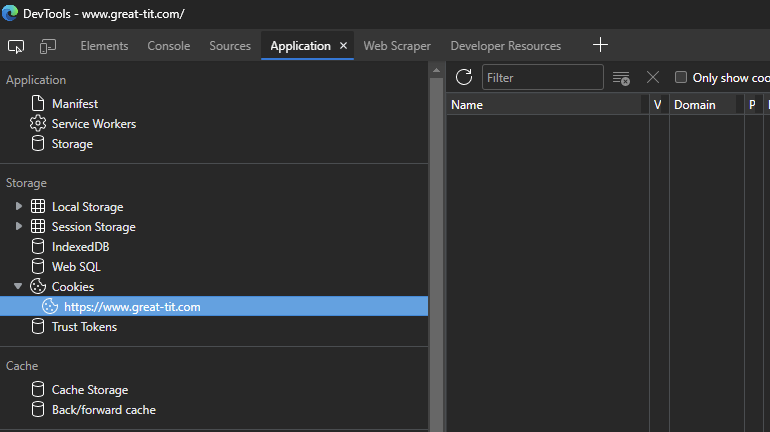Viewport: 770px width, 432px height.
Task: Open the Back/forward cache entry
Action: [104, 410]
